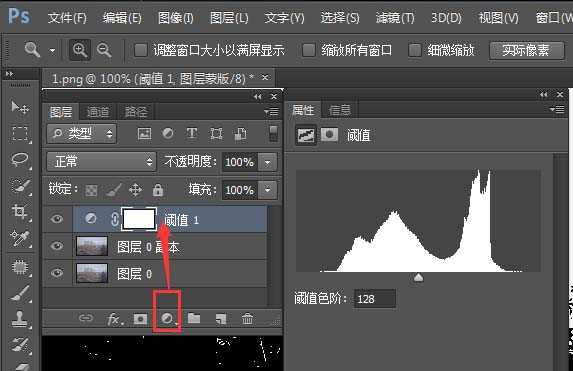The image size is (573, 371).
Task: Switch to the 通道 tab
Action: [98, 112]
